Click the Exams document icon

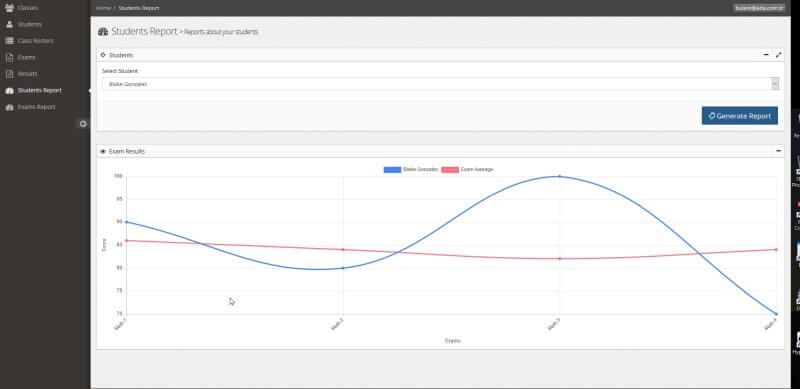tap(9, 57)
